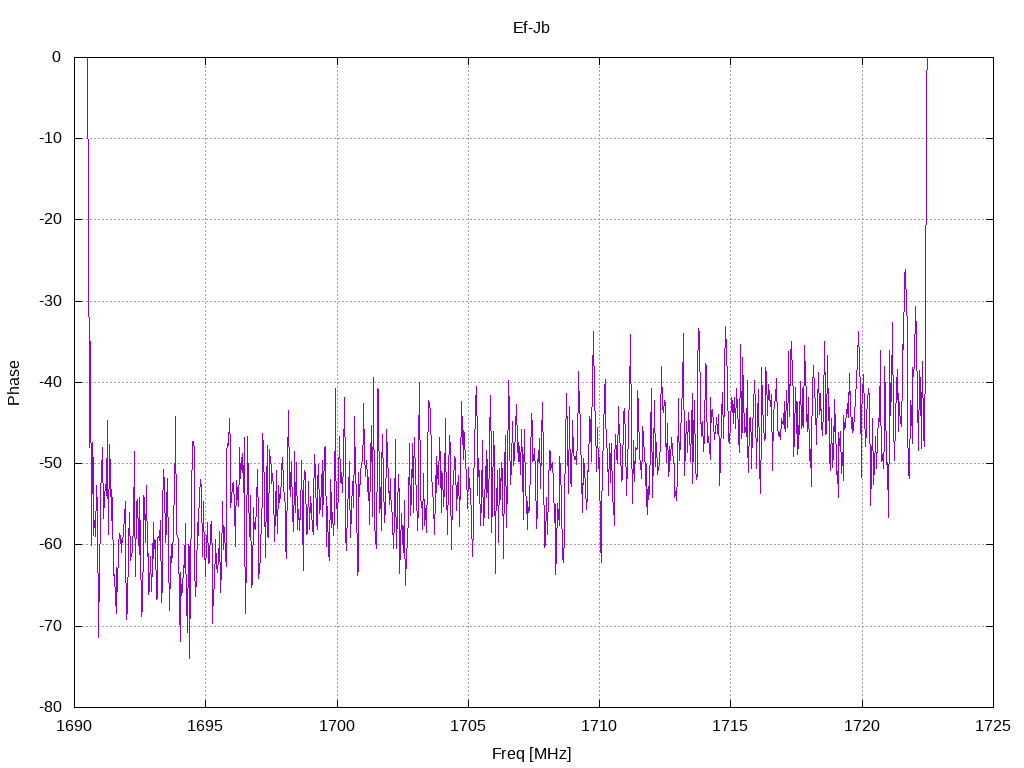
Task: Click the 'Freq [MHz]' x-axis label
Action: point(531,754)
